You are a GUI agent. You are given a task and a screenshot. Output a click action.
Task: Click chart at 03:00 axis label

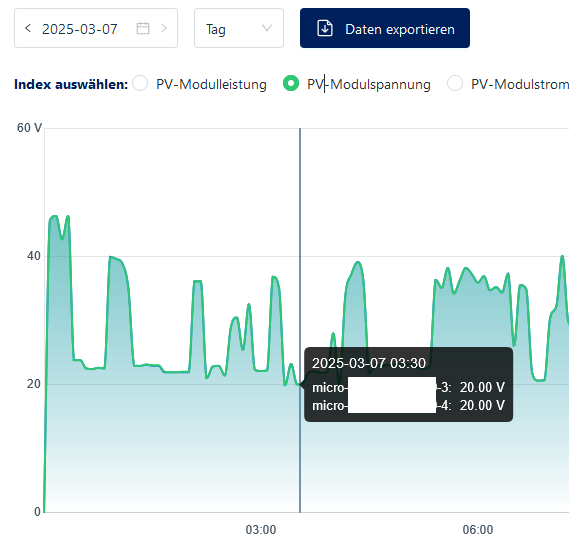(x=261, y=530)
